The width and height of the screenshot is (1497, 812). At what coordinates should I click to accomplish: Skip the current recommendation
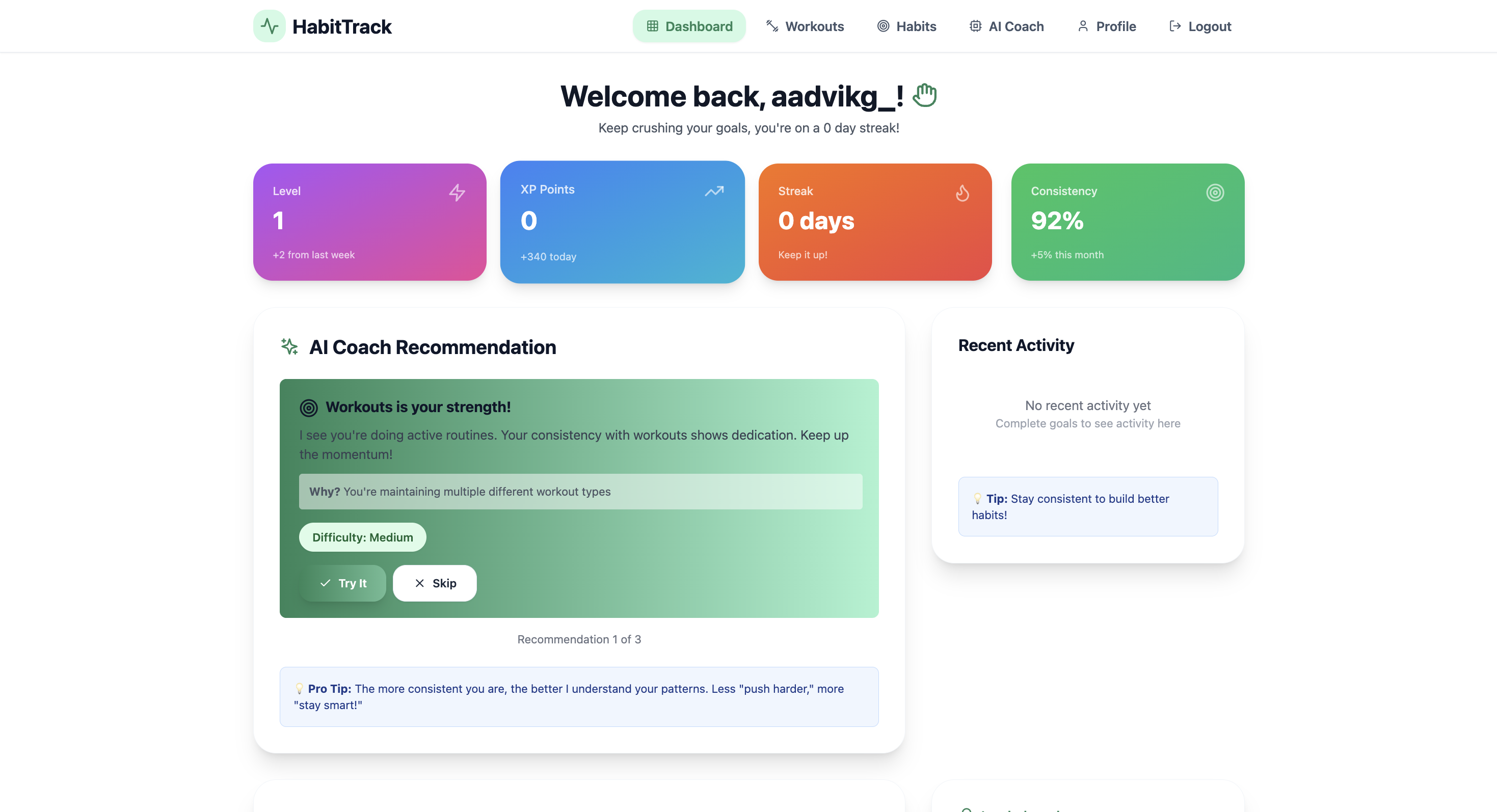coord(434,583)
